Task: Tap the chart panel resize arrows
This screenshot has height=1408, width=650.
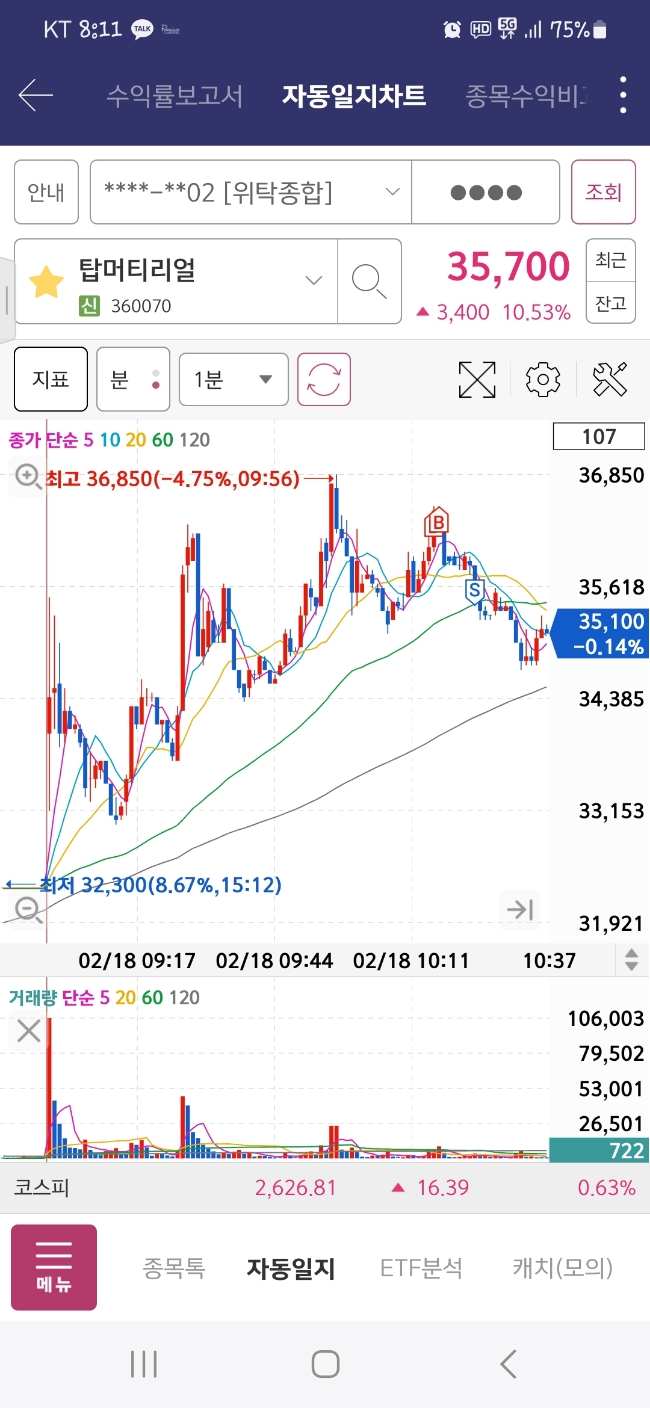Action: pos(631,960)
